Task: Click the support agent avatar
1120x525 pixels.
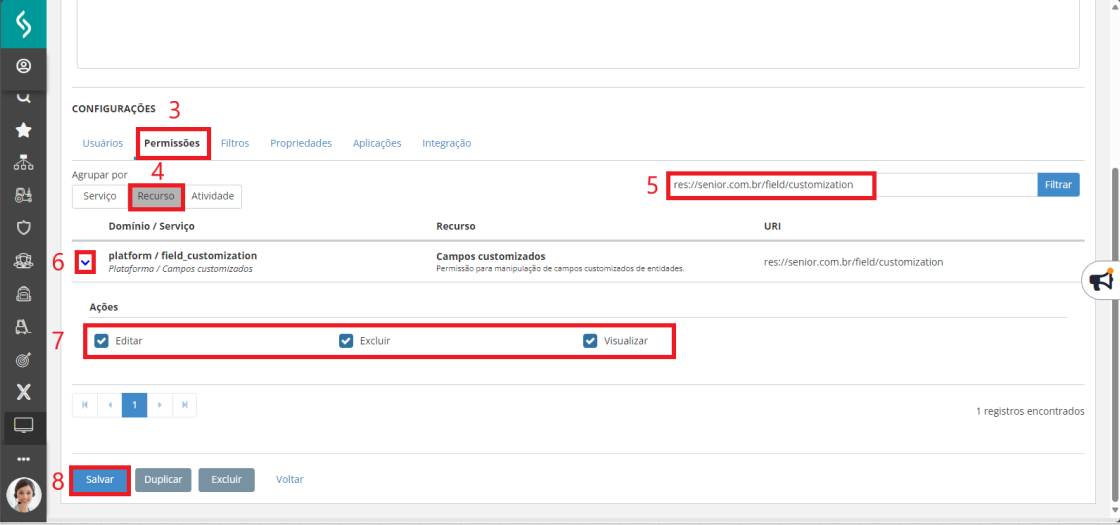Action: [x=24, y=494]
